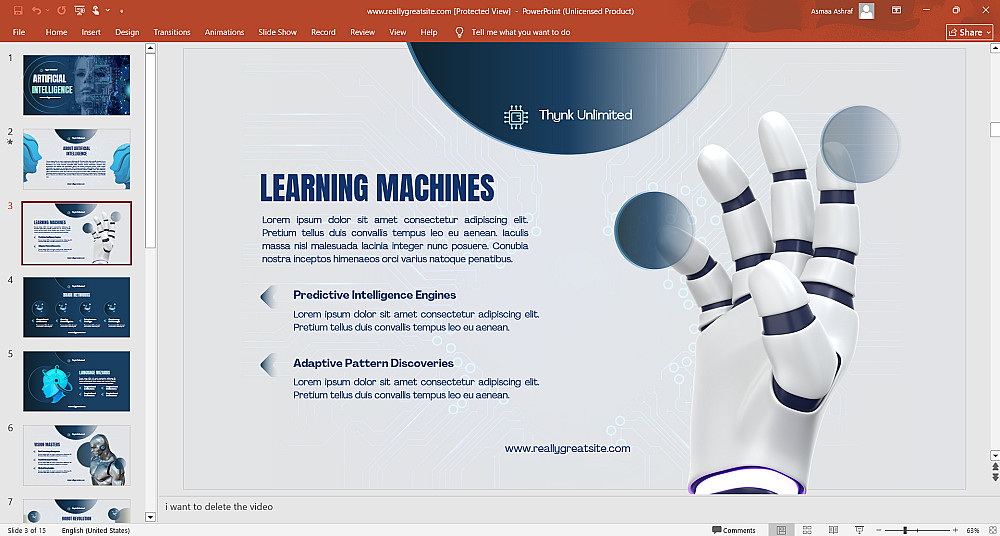Screen dimensions: 1000x536
Task: Undo the last action
Action: point(36,10)
